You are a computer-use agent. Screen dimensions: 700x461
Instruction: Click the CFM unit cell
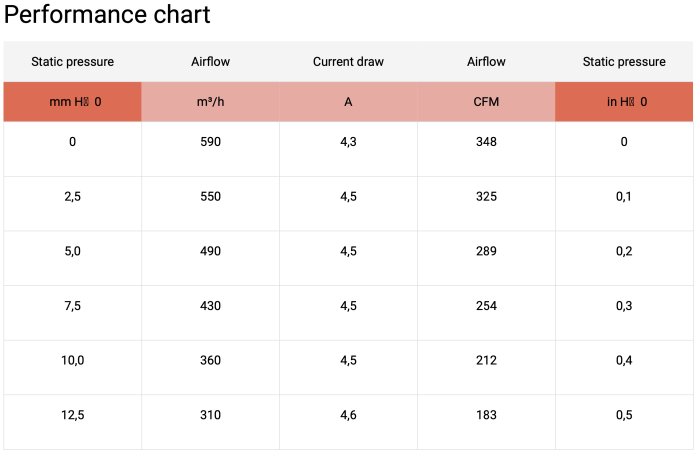click(x=486, y=102)
